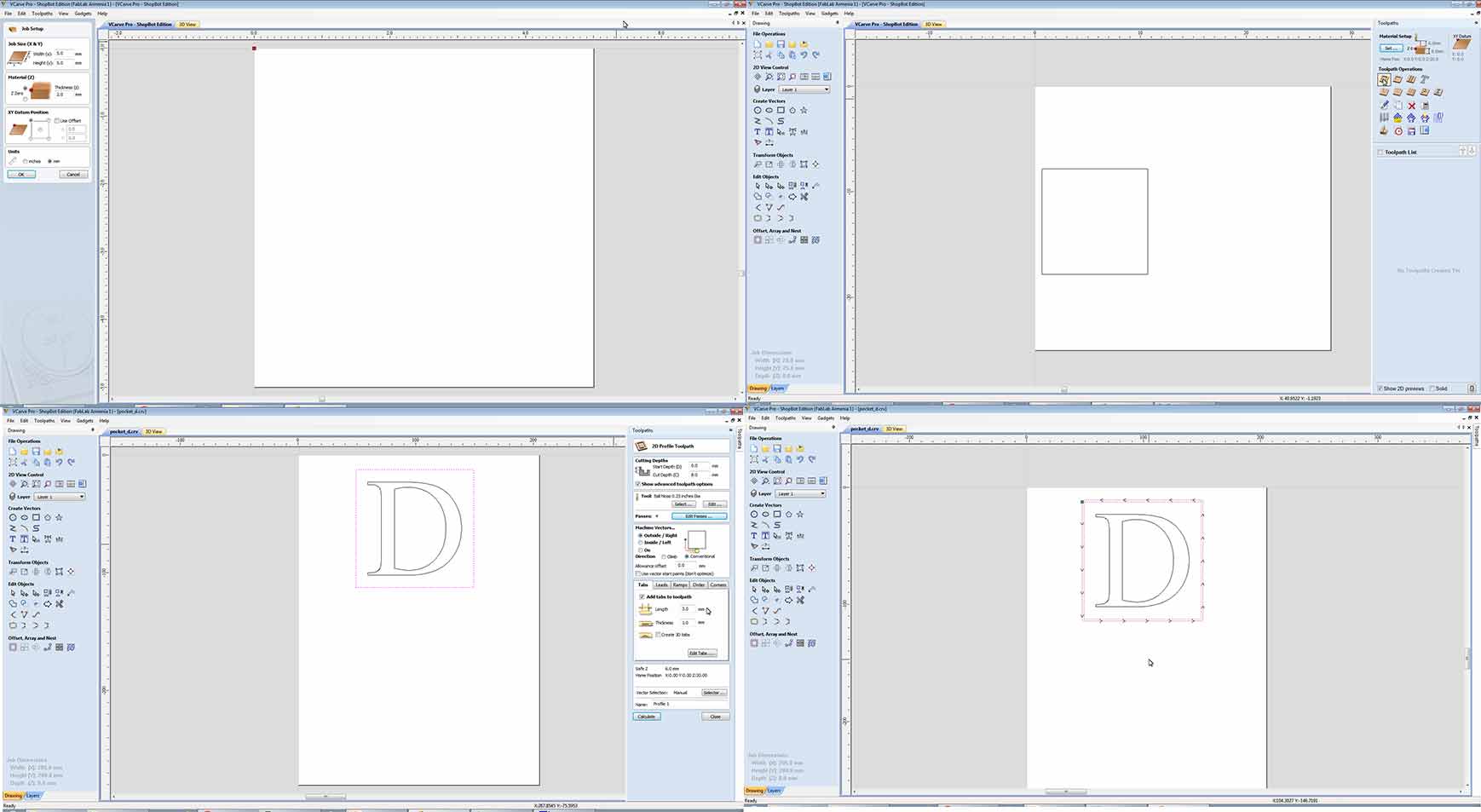Viewport: 1481px width, 812px height.
Task: Choose Climb cutting direction
Action: [664, 556]
